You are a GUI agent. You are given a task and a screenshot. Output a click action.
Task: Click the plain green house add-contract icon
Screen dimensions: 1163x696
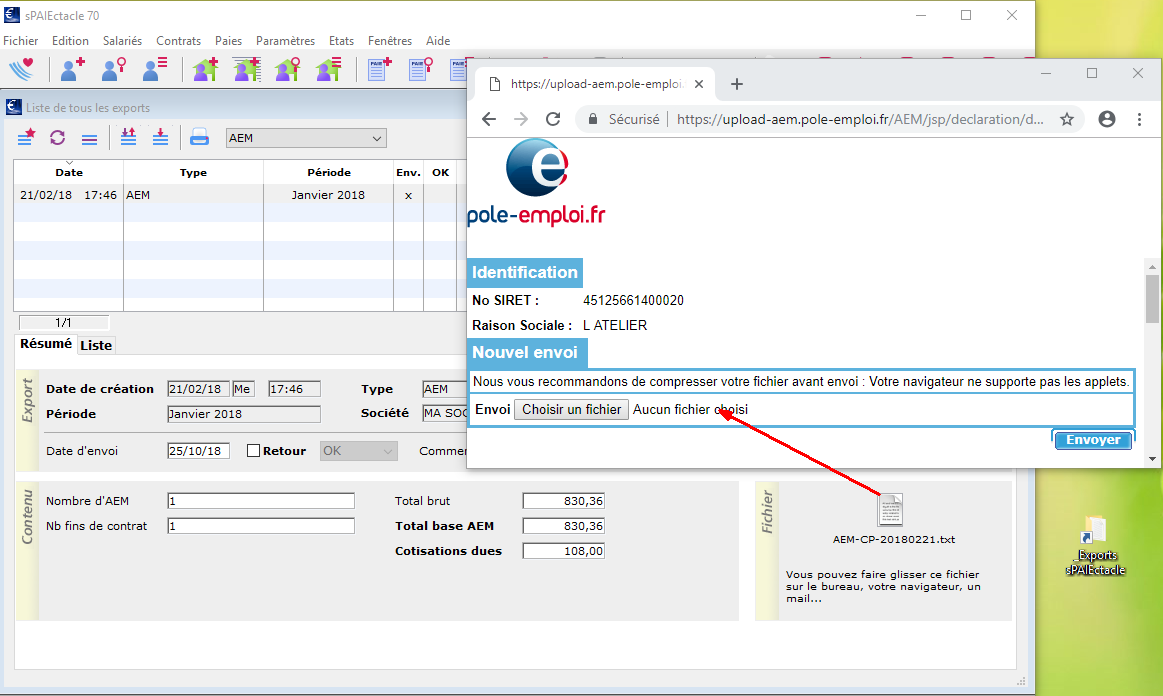click(x=205, y=69)
